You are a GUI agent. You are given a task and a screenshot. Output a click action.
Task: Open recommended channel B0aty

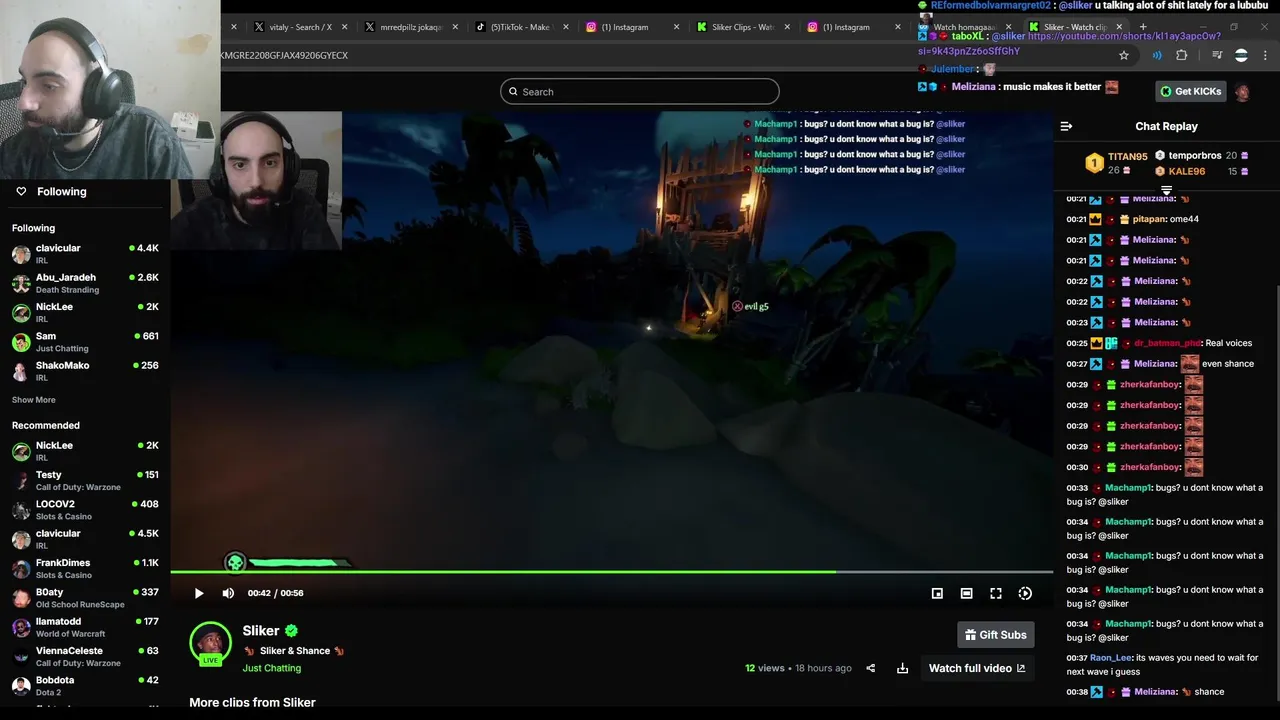[85, 598]
